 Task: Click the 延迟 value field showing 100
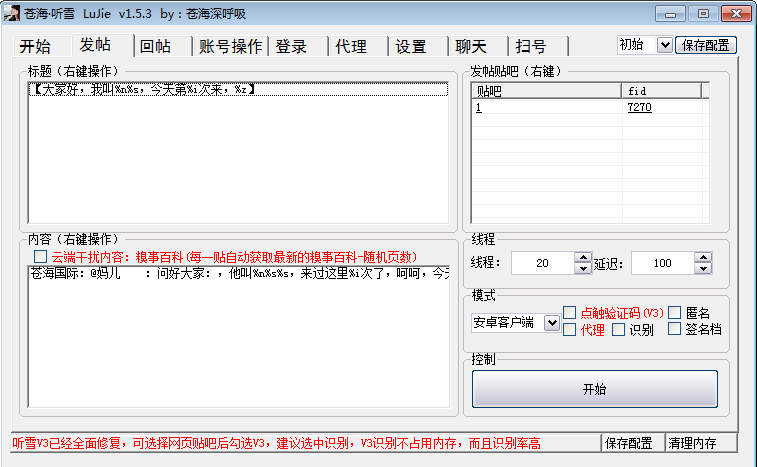coord(663,263)
